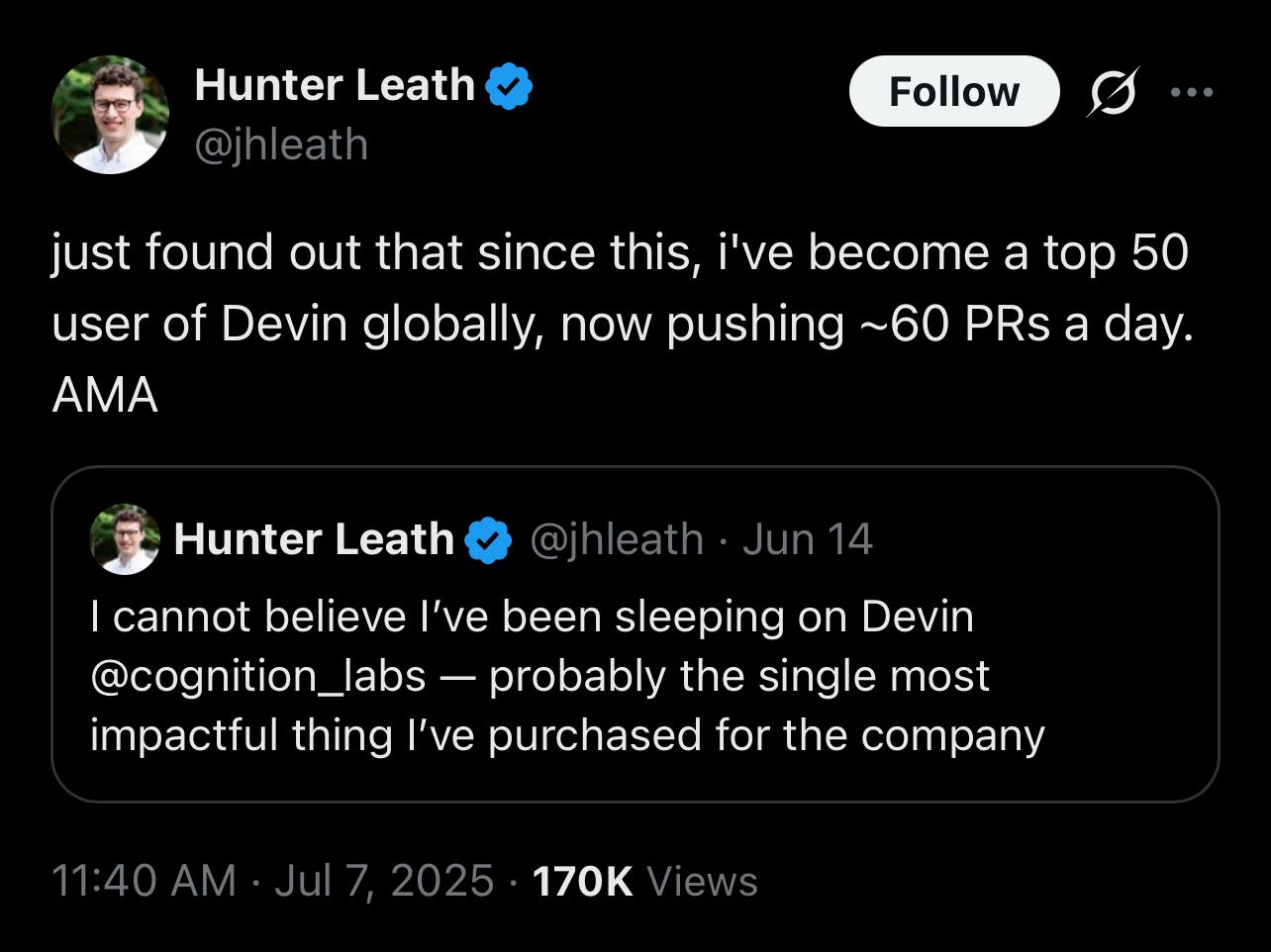Click the blue verified badge in the header
This screenshot has width=1271, height=952.
pos(510,86)
